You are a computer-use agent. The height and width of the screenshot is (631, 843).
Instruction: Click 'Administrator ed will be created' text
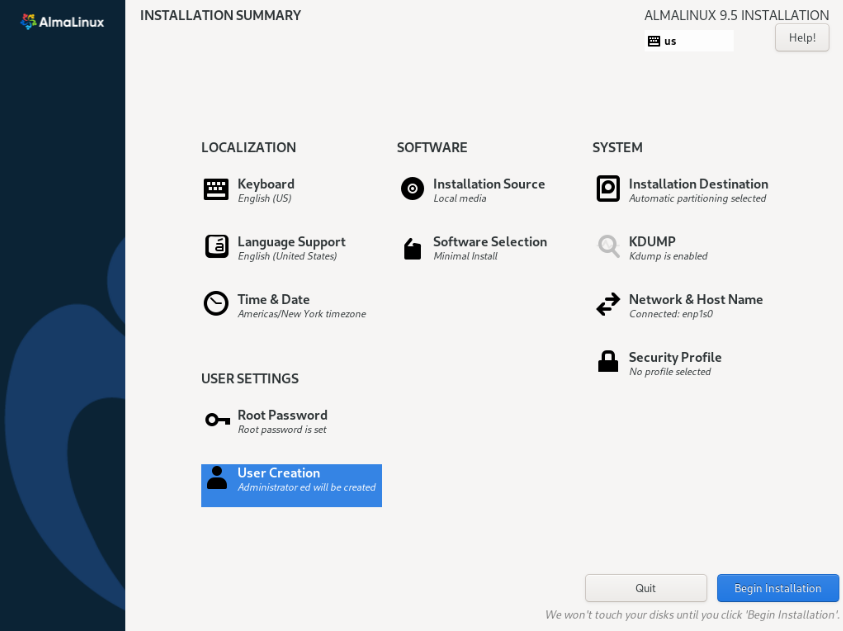click(x=306, y=487)
